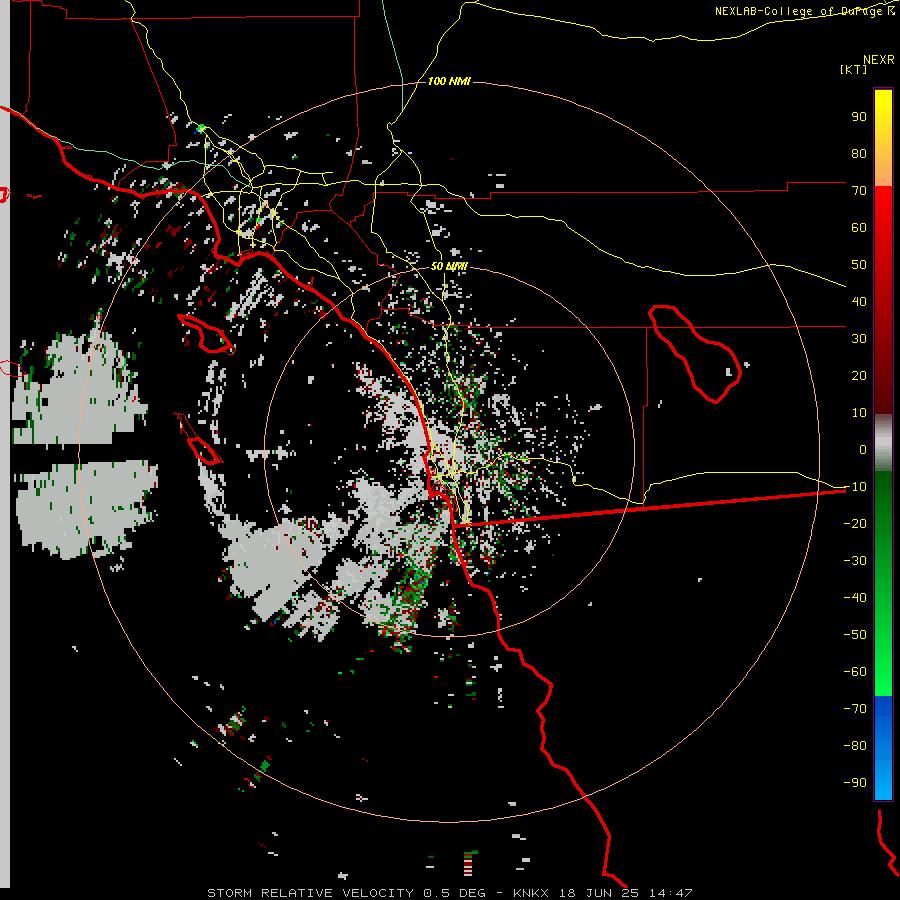Click the NEXR label above the color scale
The height and width of the screenshot is (900, 900).
pos(879,60)
